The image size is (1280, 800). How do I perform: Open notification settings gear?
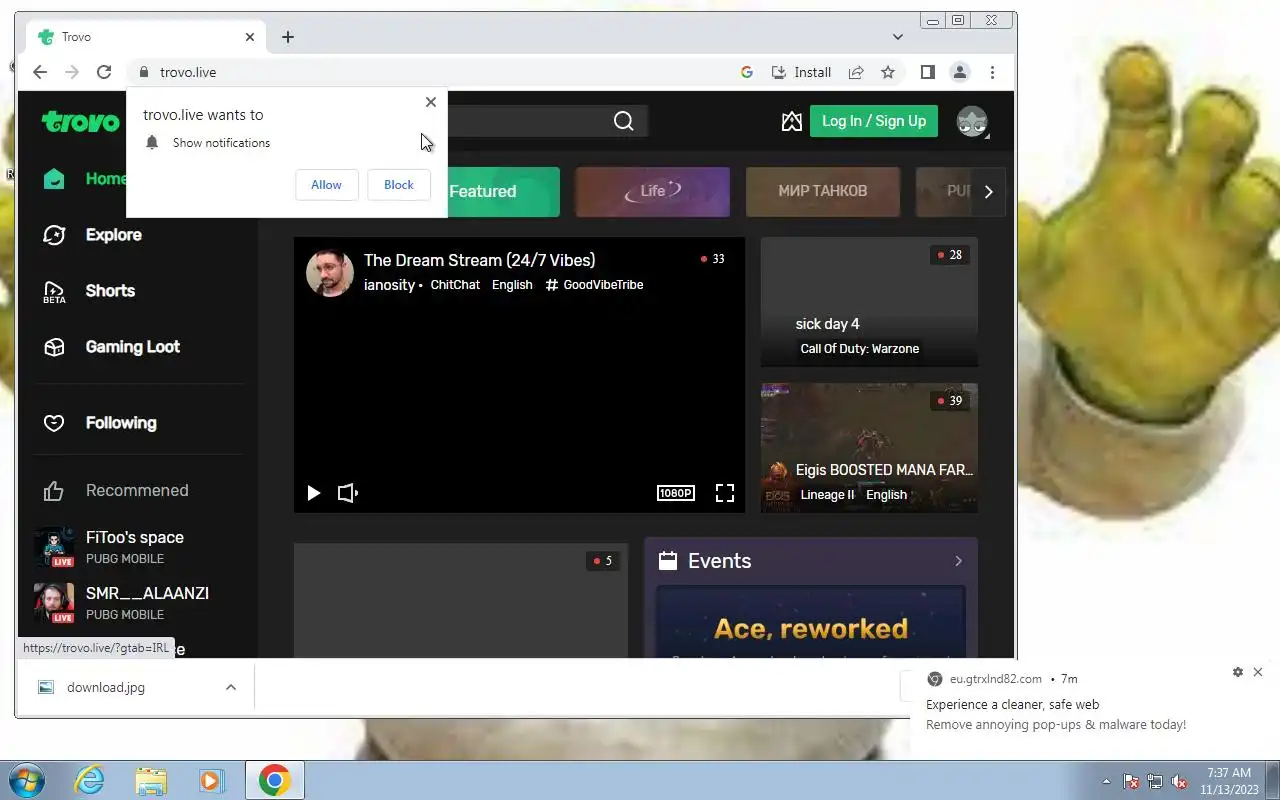(x=1238, y=672)
